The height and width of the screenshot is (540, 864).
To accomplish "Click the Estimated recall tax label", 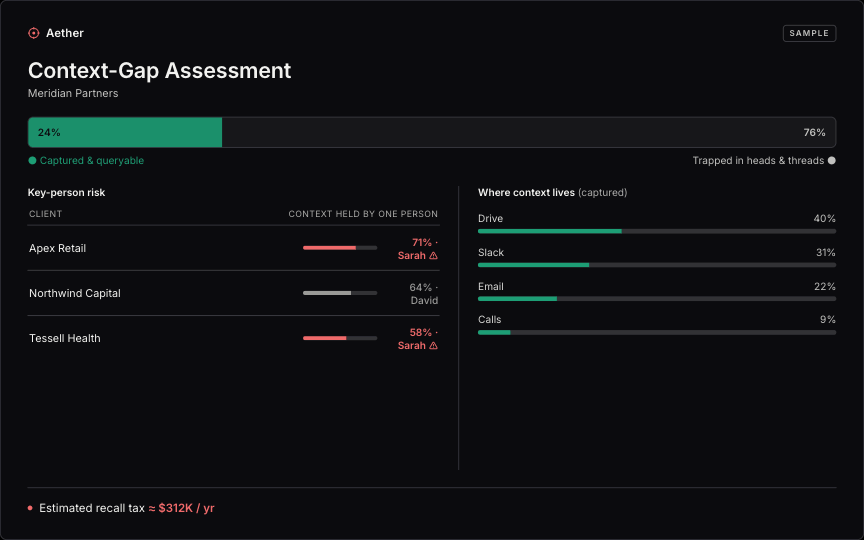I will [x=92, y=508].
